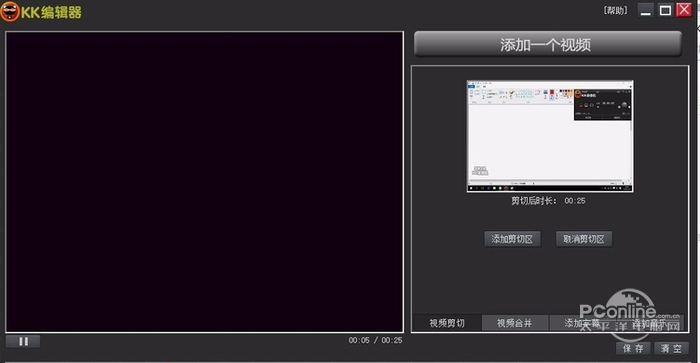This screenshot has height=363, width=700.
Task: Save the project with 保存 button
Action: click(x=633, y=348)
